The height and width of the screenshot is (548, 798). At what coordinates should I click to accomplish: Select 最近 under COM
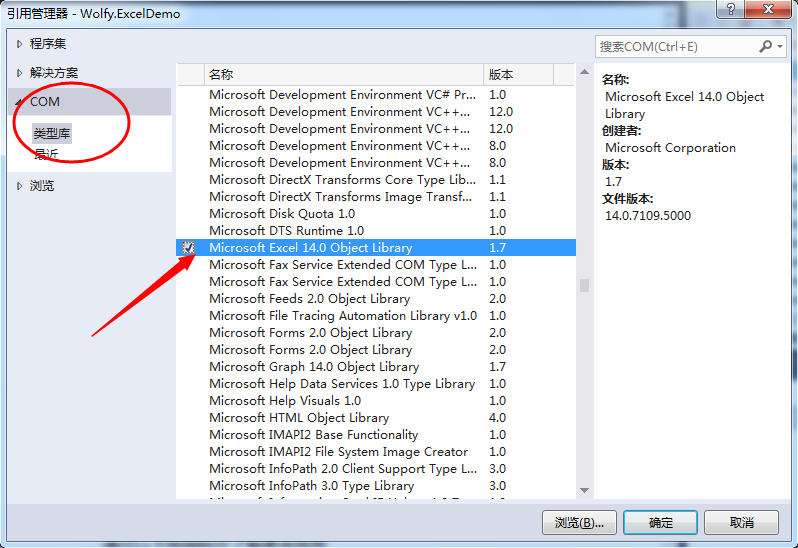coord(46,154)
